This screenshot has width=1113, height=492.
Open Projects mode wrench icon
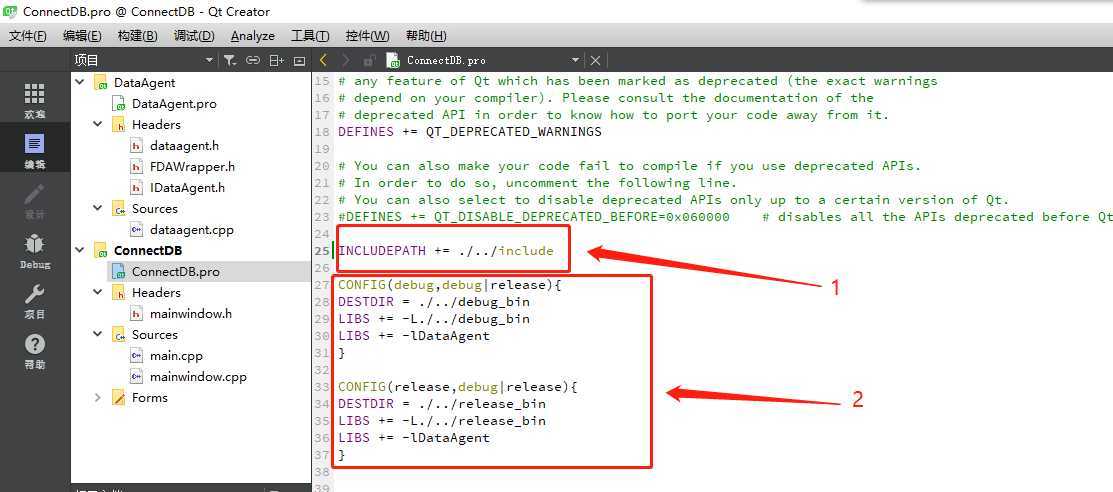(x=35, y=301)
